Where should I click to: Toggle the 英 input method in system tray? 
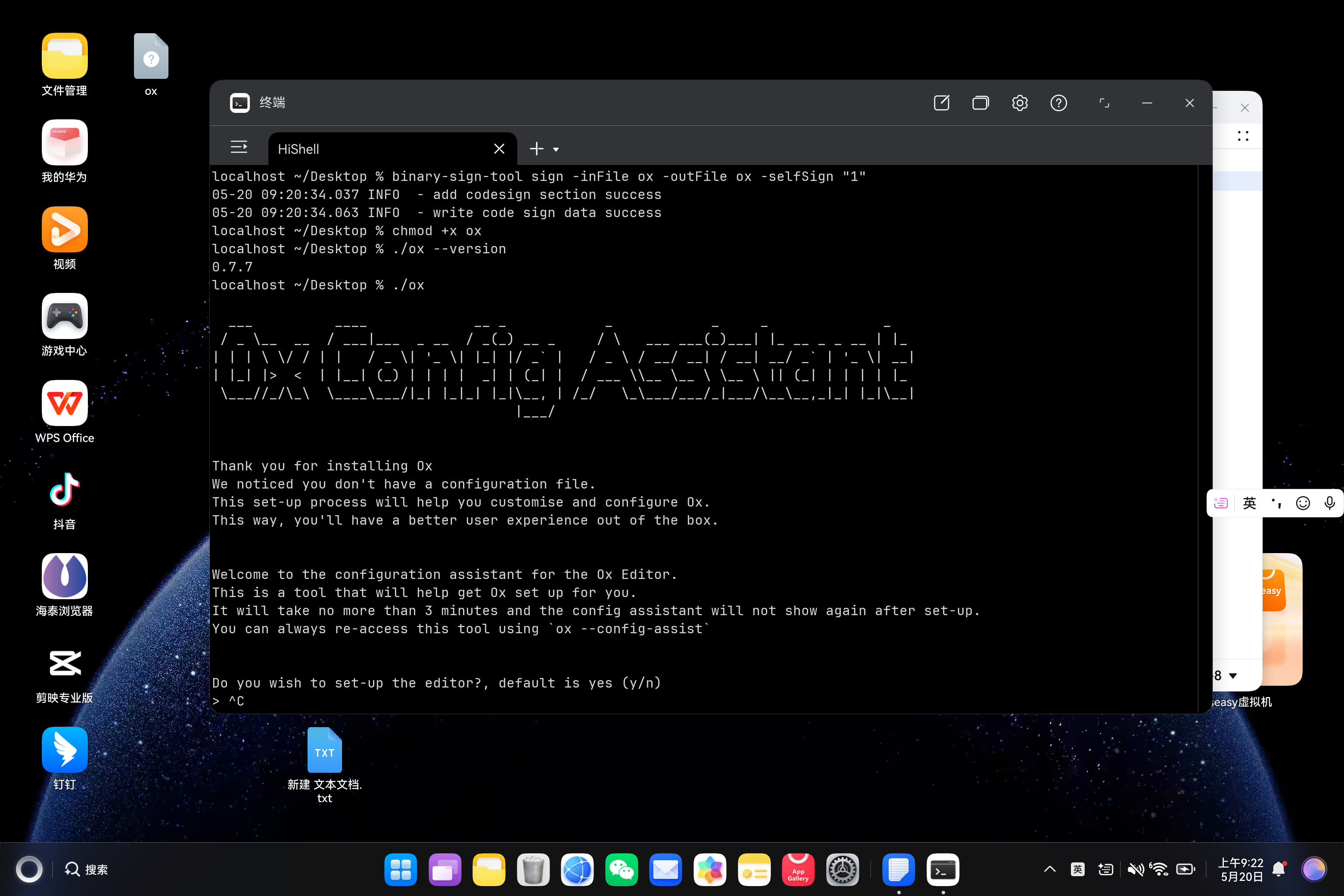[x=1077, y=869]
